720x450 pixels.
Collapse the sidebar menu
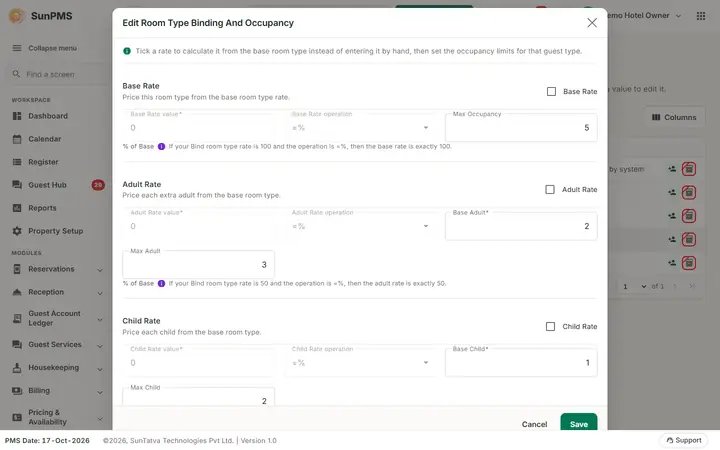point(45,48)
